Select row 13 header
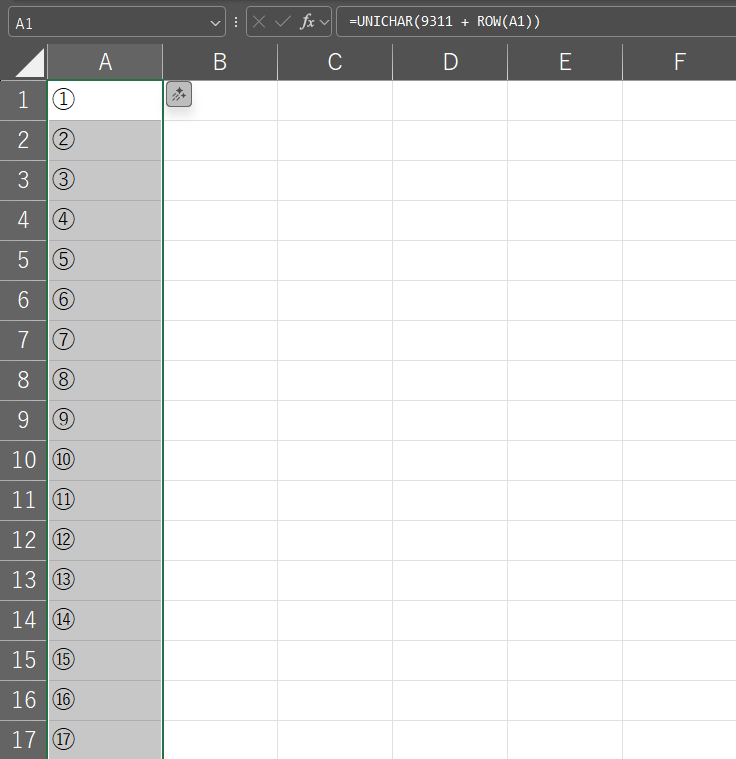 click(x=23, y=580)
